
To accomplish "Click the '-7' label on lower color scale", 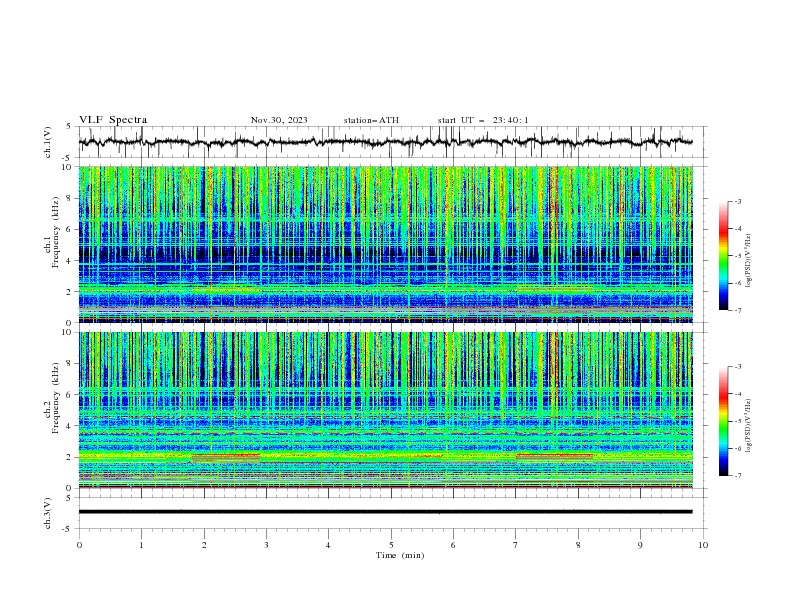I will point(738,476).
